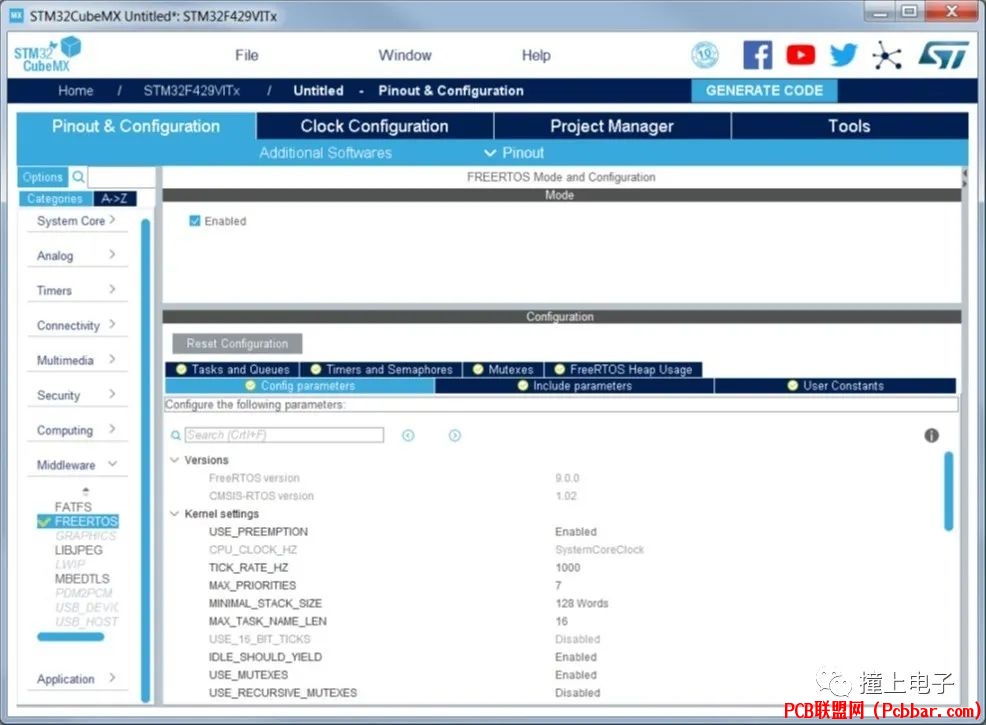Open the Pinout dropdown

tap(514, 153)
